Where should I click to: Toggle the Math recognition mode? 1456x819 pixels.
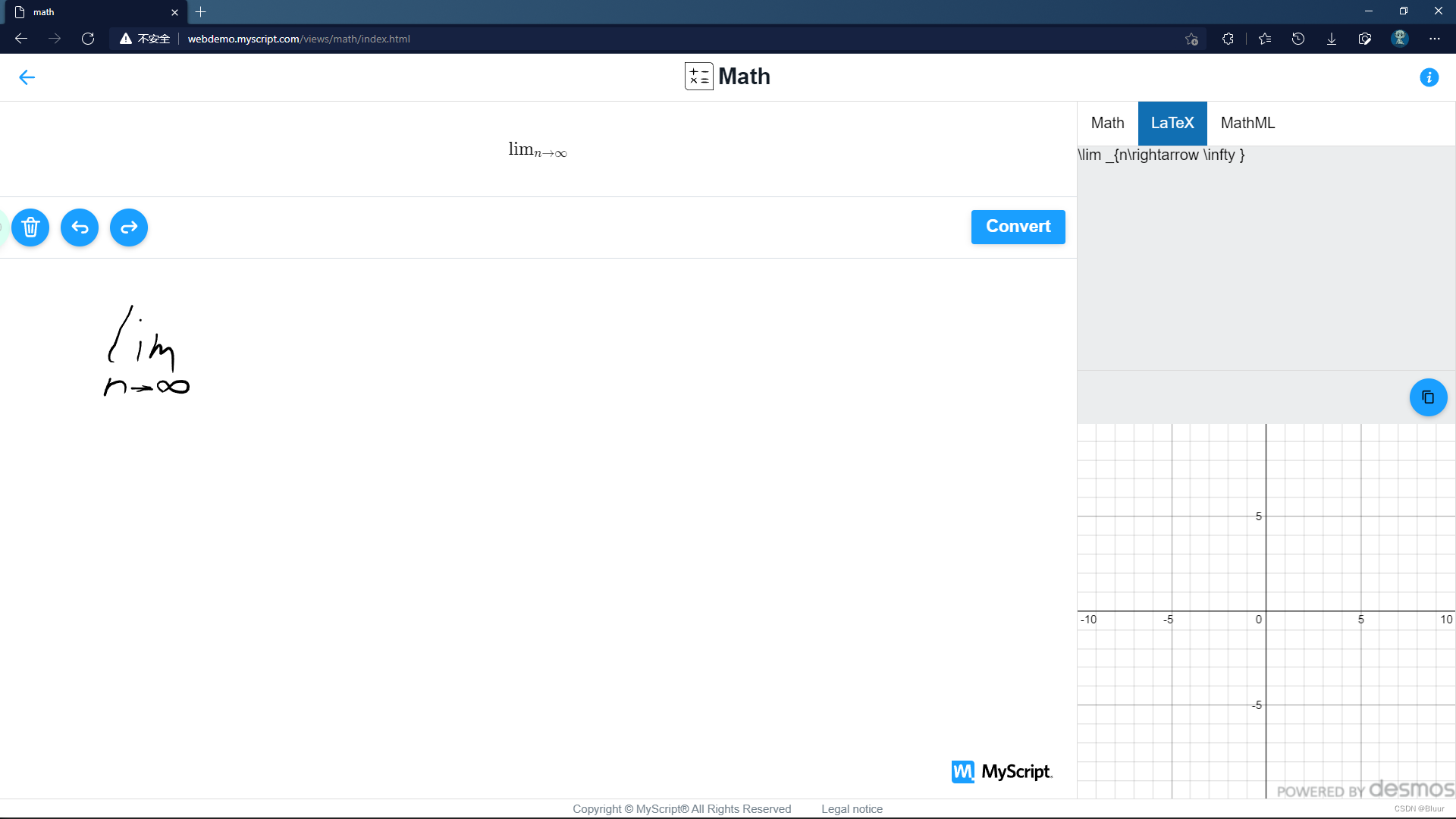point(1108,122)
